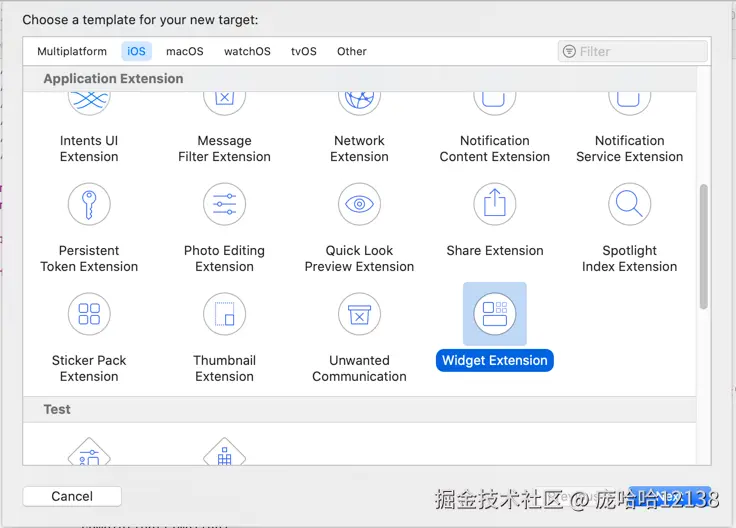Image resolution: width=736 pixels, height=528 pixels.
Task: Switch to the tvOS tab
Action: (304, 51)
